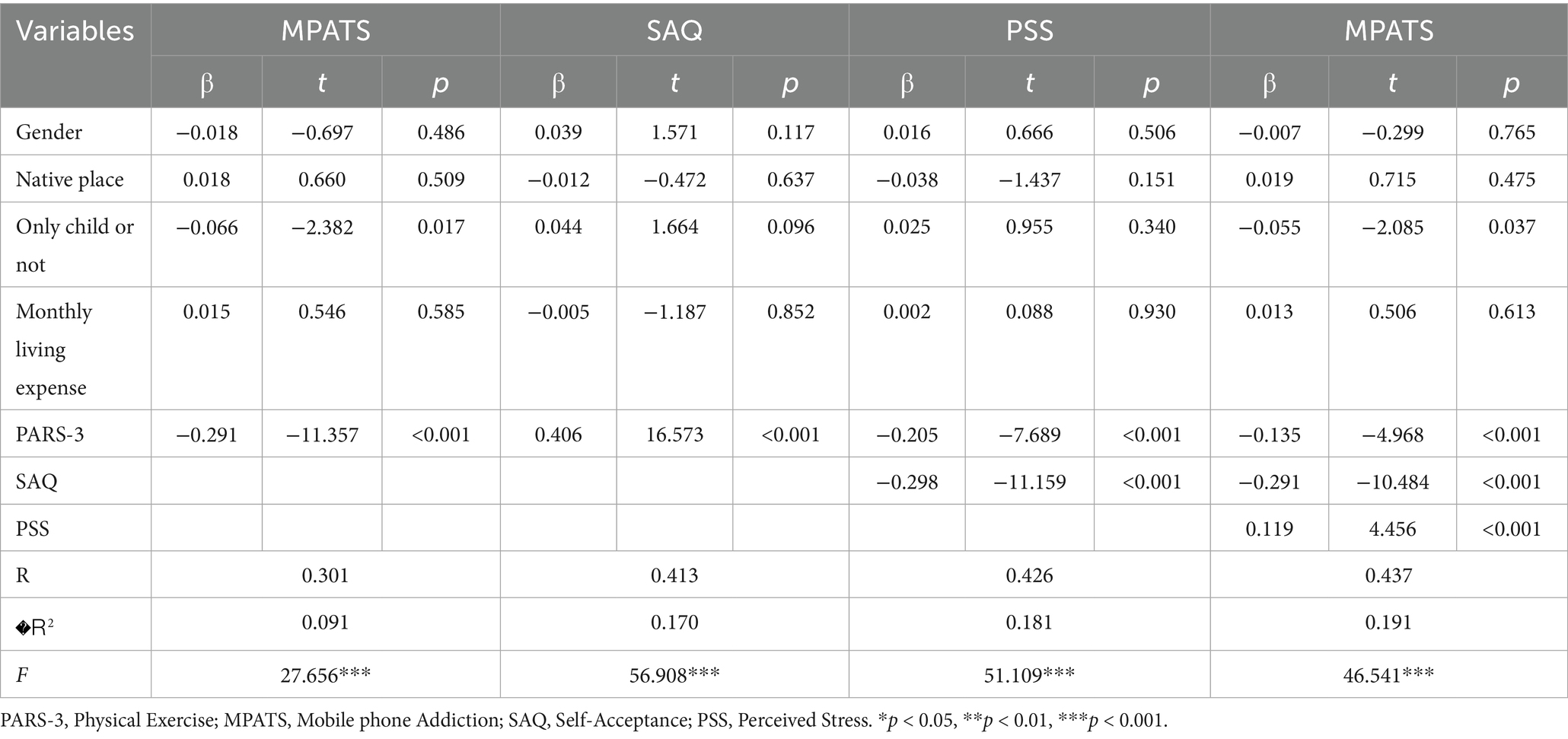Screen dimensions: 1568x739
Task: Click the abbreviations footnote below the table
Action: [583, 721]
